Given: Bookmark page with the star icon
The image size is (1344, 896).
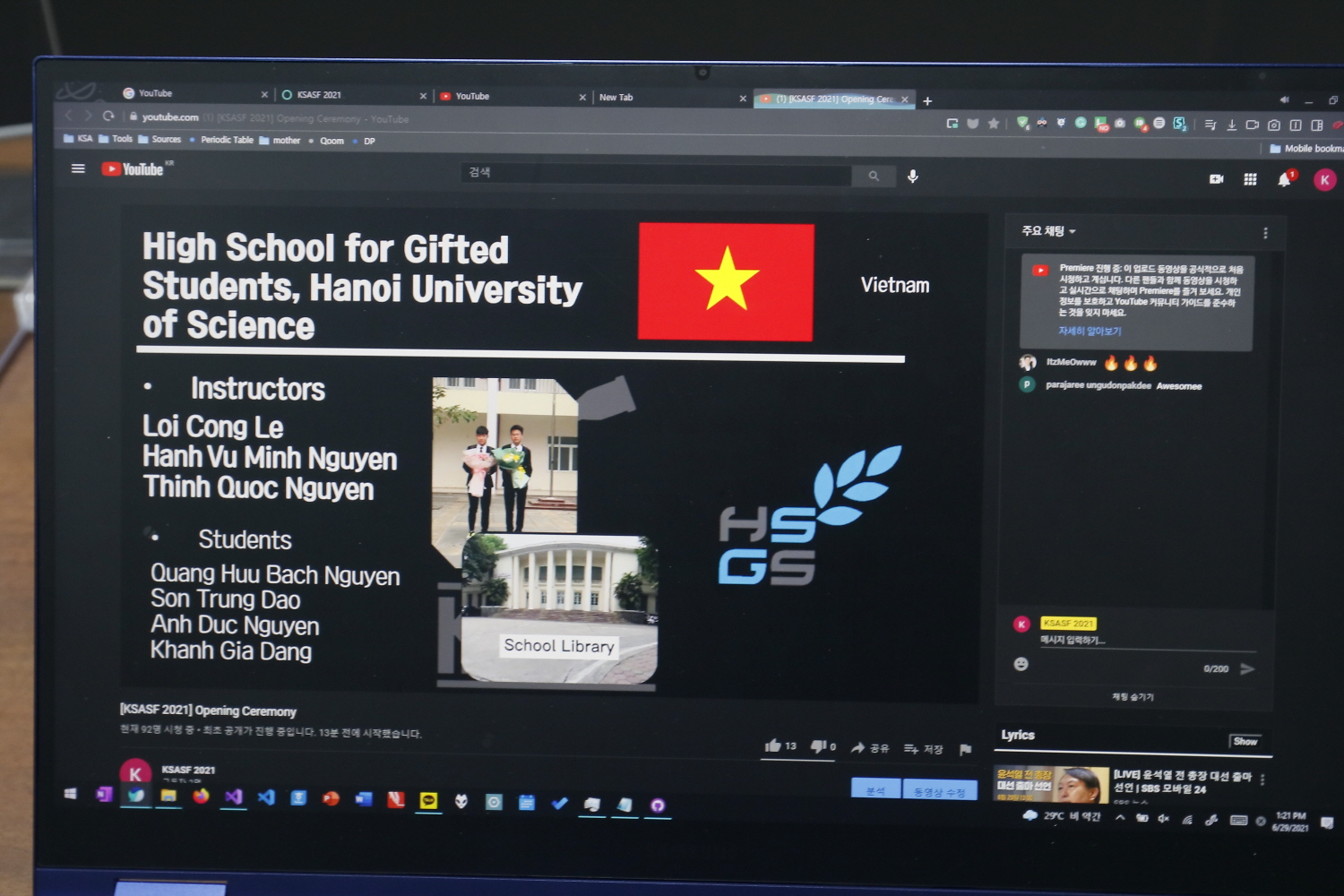Looking at the screenshot, I should (993, 124).
